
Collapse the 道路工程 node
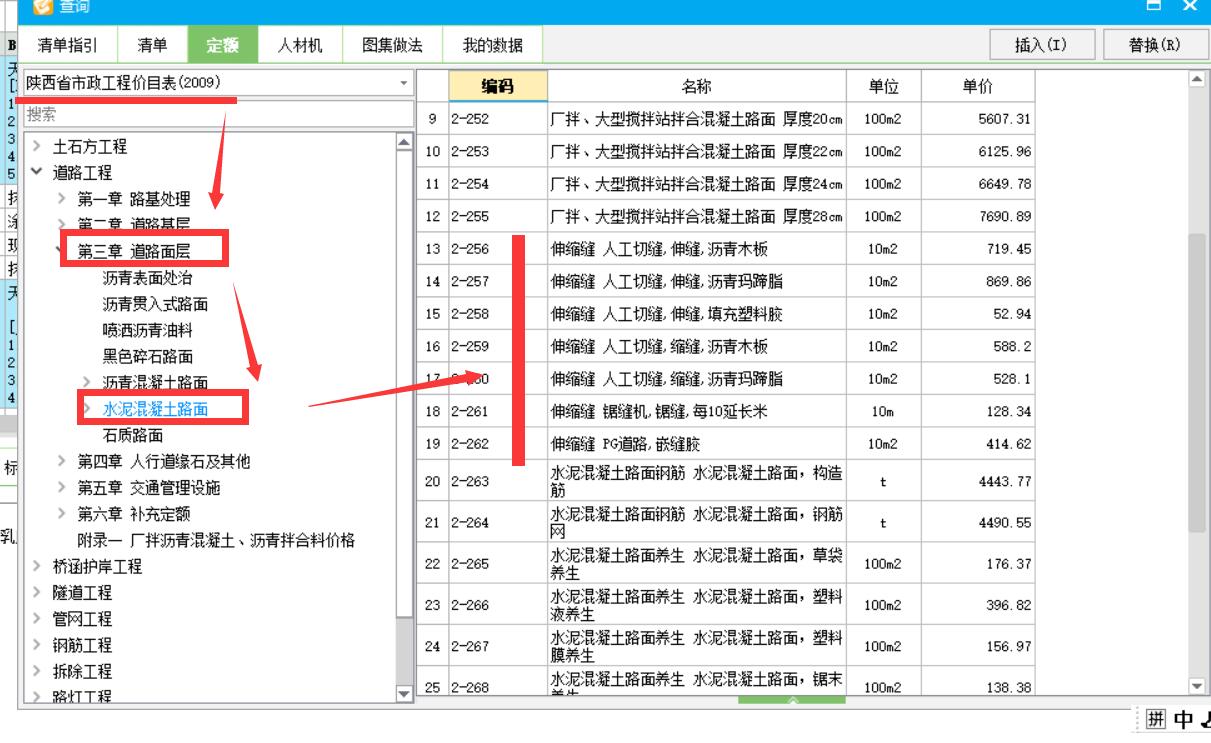point(37,173)
